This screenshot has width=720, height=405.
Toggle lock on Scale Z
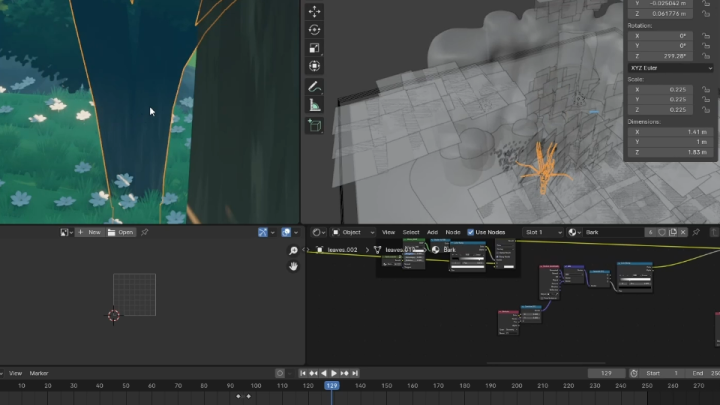[x=706, y=110]
